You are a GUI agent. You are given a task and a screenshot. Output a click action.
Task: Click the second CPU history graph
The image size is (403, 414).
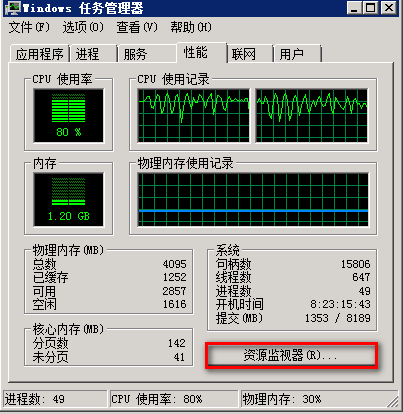click(x=312, y=115)
